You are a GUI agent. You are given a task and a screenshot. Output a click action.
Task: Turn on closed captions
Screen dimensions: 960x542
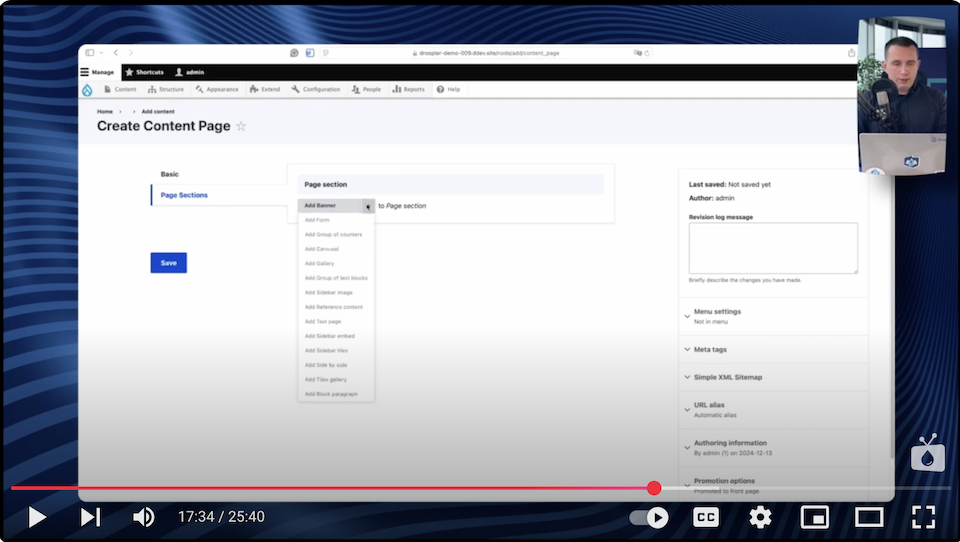click(705, 518)
